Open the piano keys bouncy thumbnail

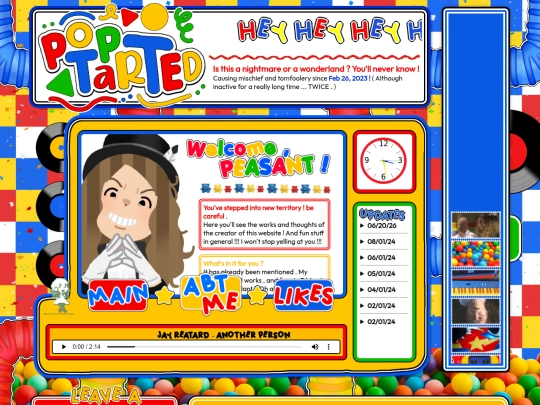(x=476, y=283)
